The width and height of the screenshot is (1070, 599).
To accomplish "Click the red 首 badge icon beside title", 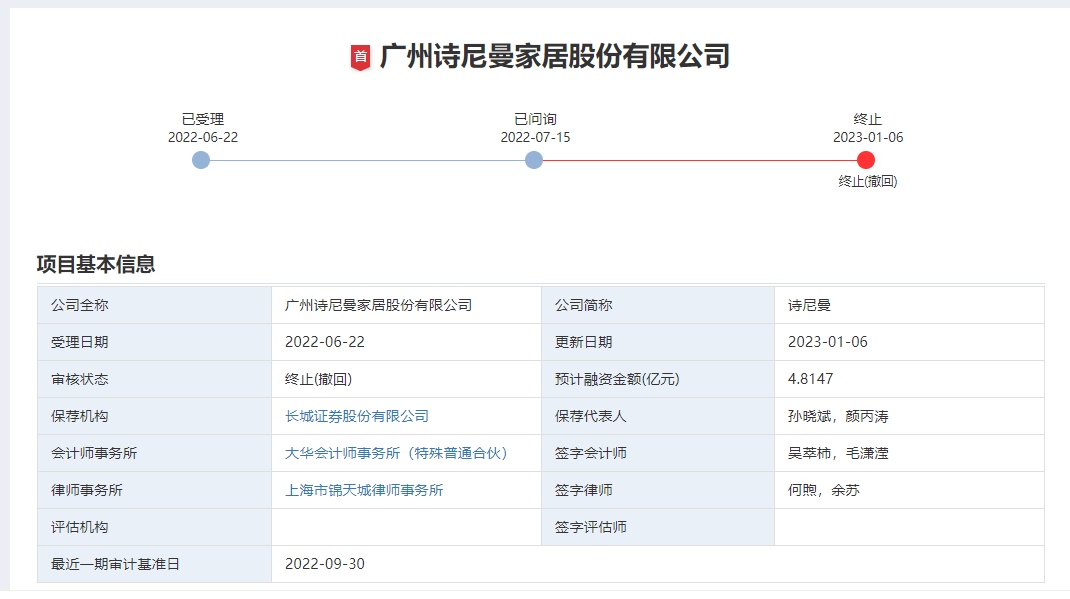I will [x=360, y=57].
